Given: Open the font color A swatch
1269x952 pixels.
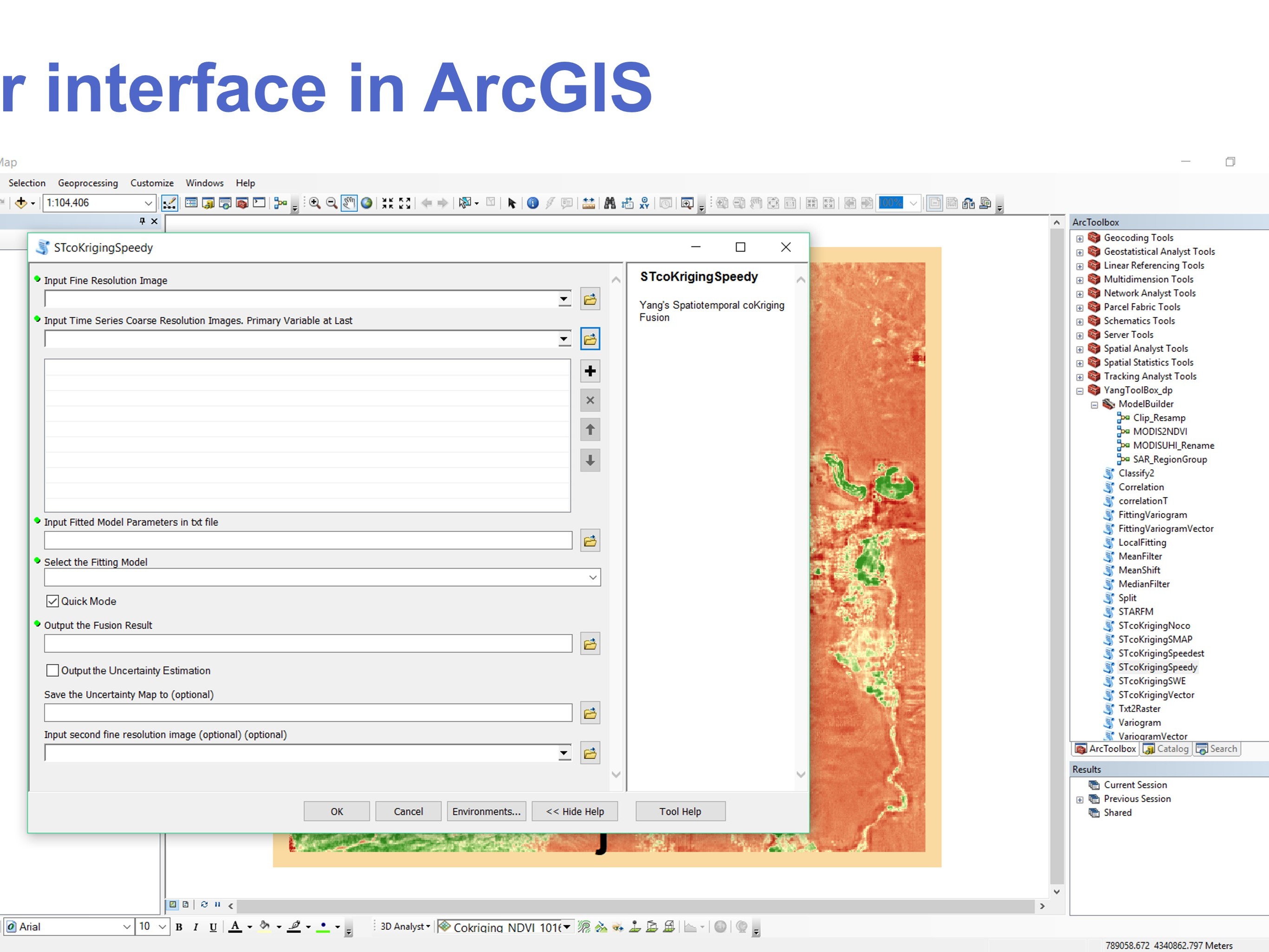Looking at the screenshot, I should (235, 927).
